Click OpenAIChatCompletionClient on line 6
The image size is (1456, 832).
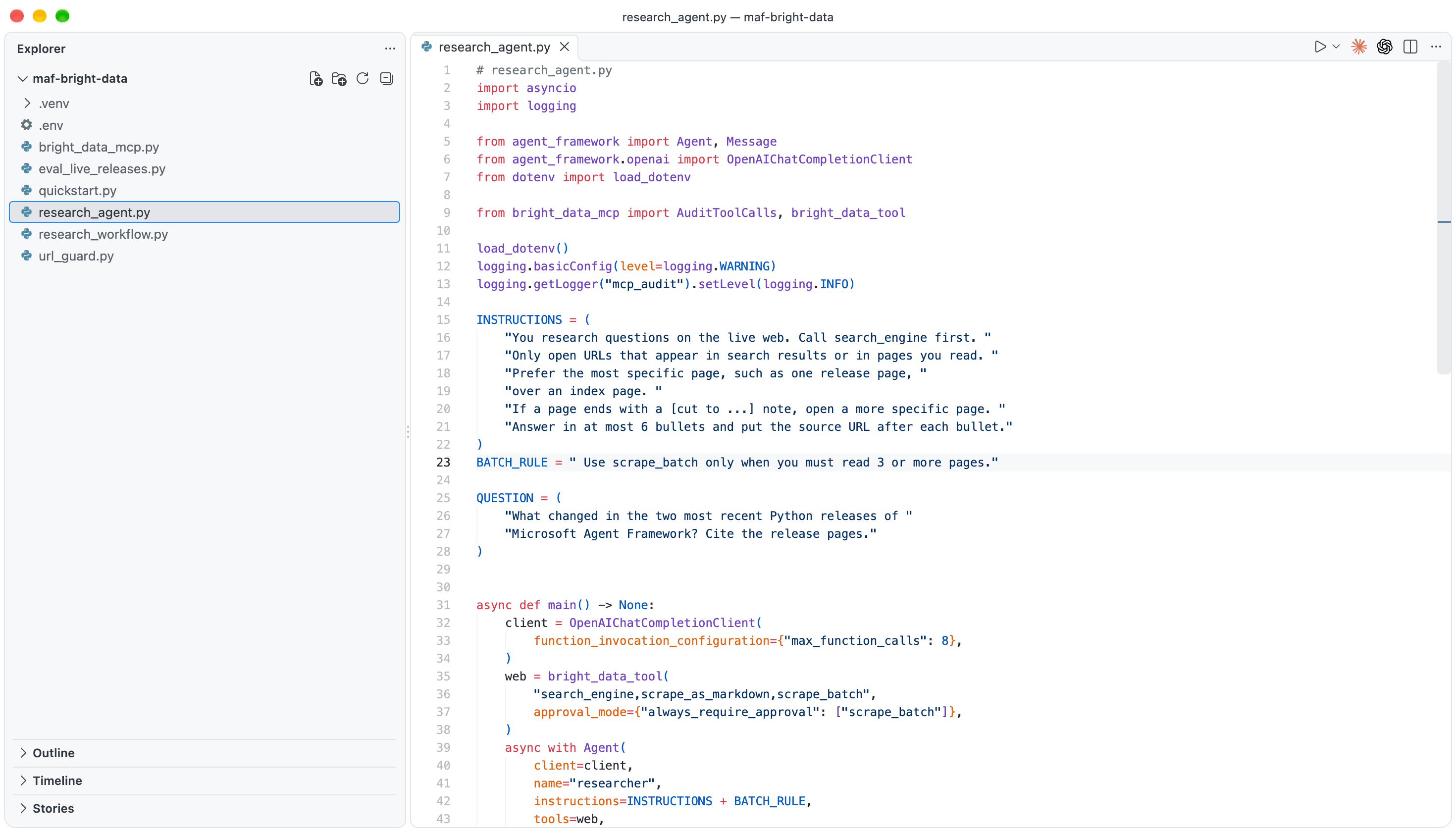coord(820,159)
